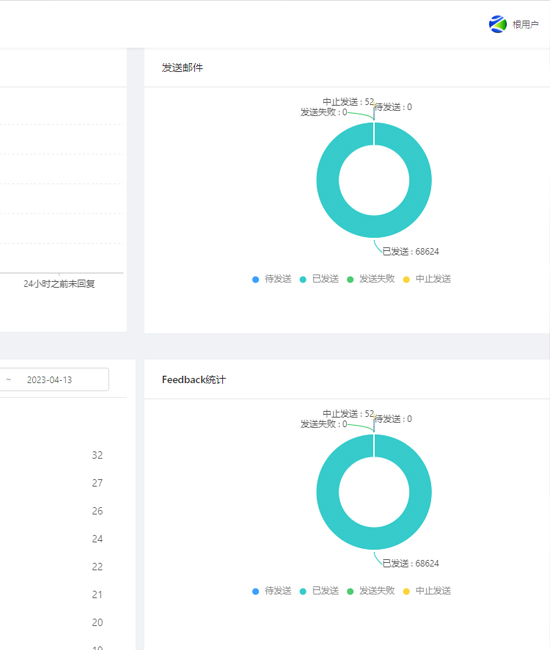The width and height of the screenshot is (550, 650).
Task: Click the 发送邮件 panel title
Action: pos(182,68)
